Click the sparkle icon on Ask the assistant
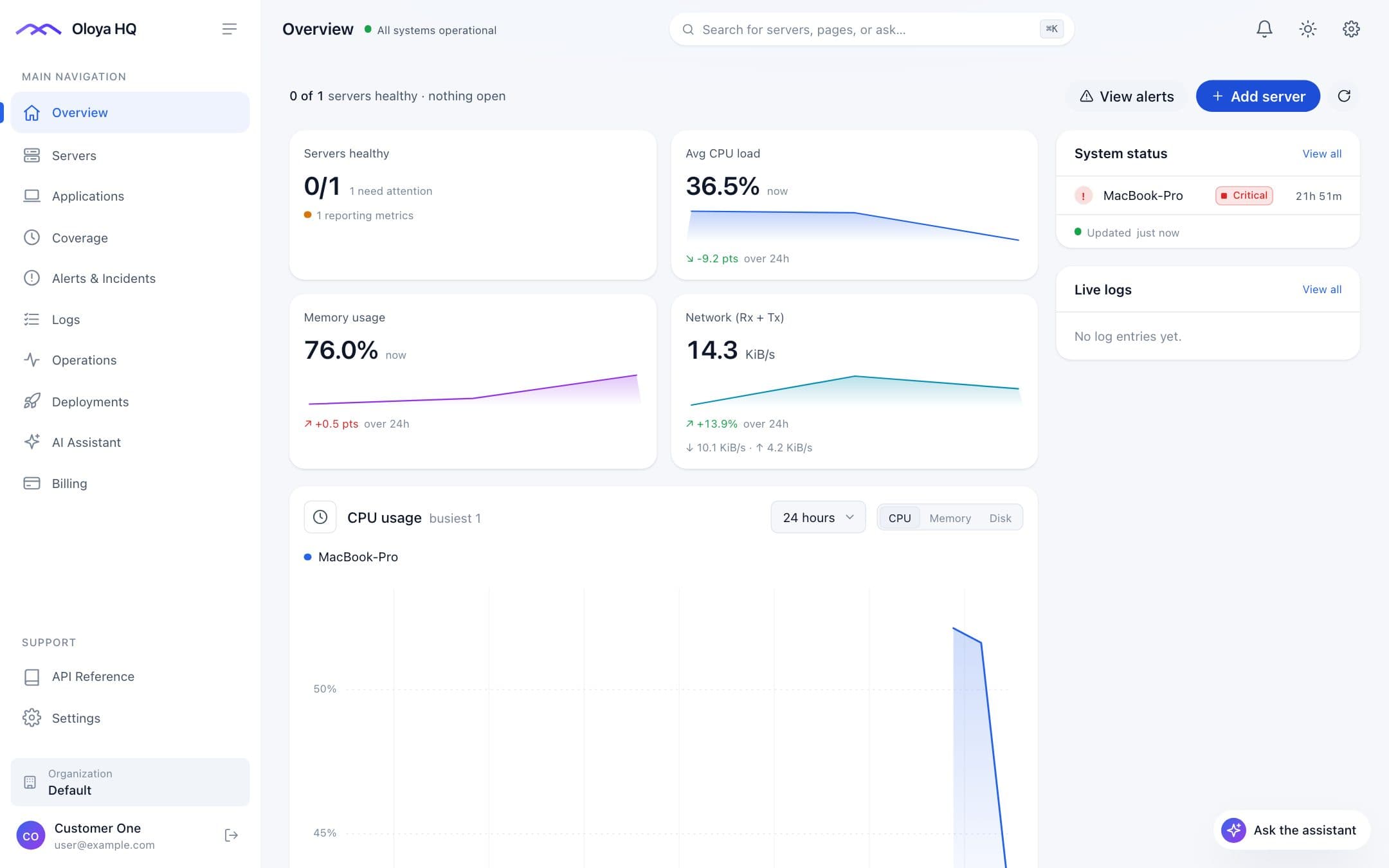Viewport: 1389px width, 868px height. coord(1233,830)
